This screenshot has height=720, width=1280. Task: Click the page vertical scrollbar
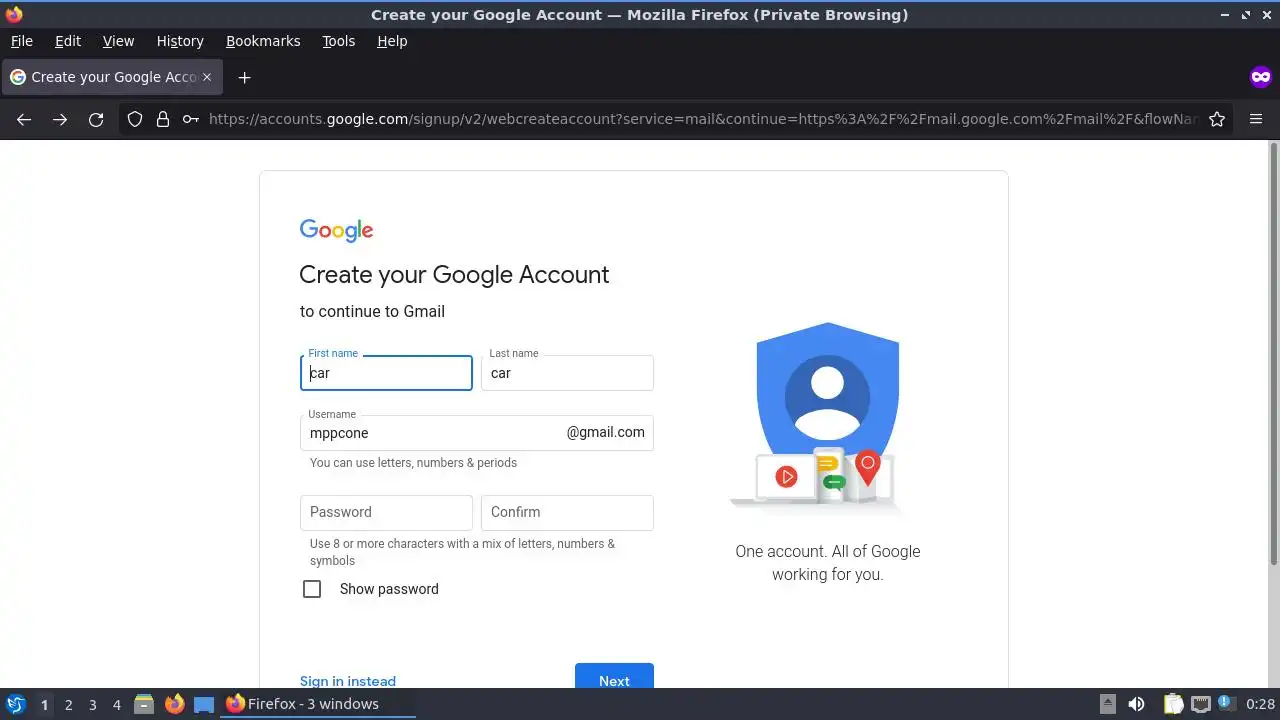[1274, 354]
